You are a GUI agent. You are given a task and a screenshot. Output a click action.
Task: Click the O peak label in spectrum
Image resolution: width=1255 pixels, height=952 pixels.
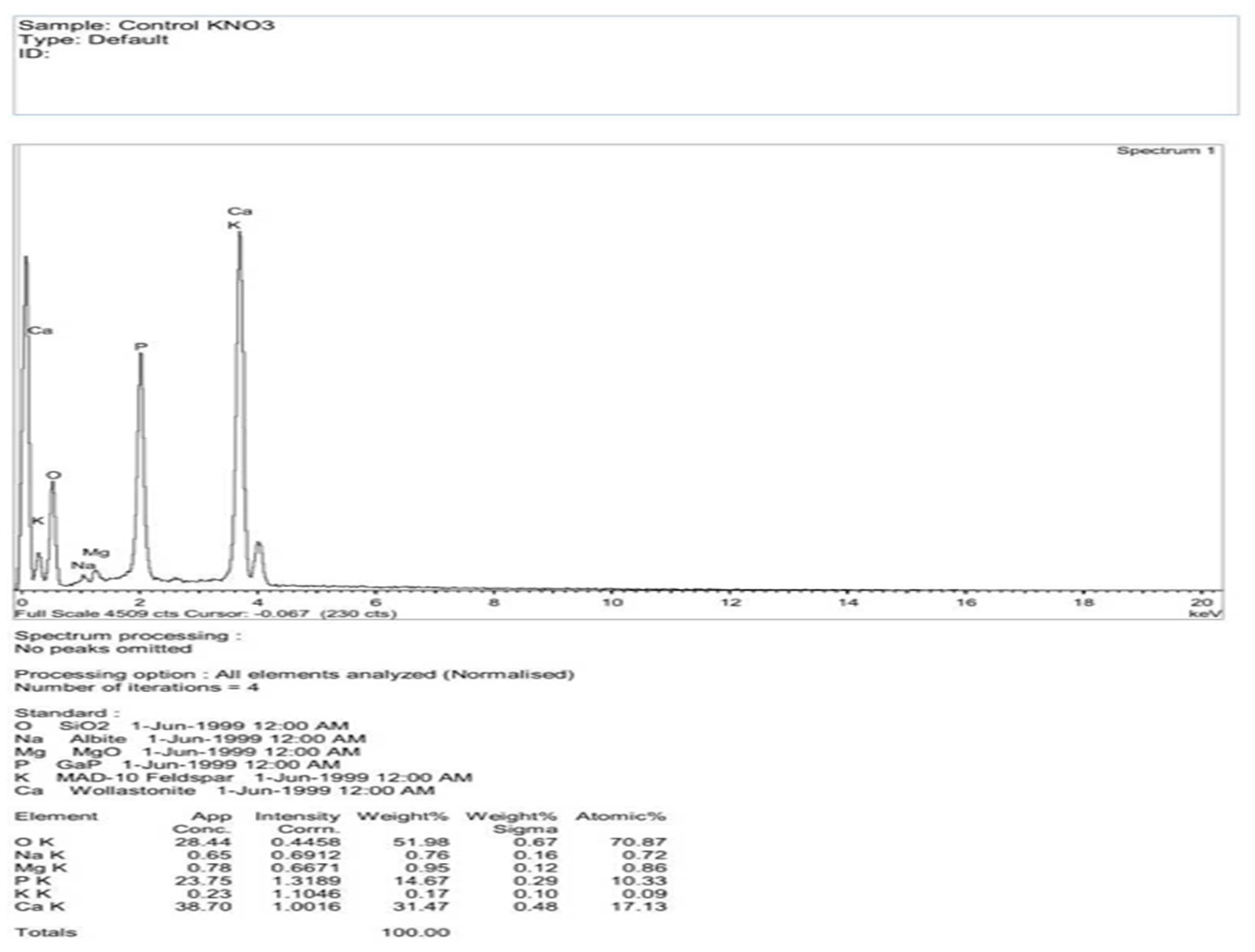coord(53,476)
